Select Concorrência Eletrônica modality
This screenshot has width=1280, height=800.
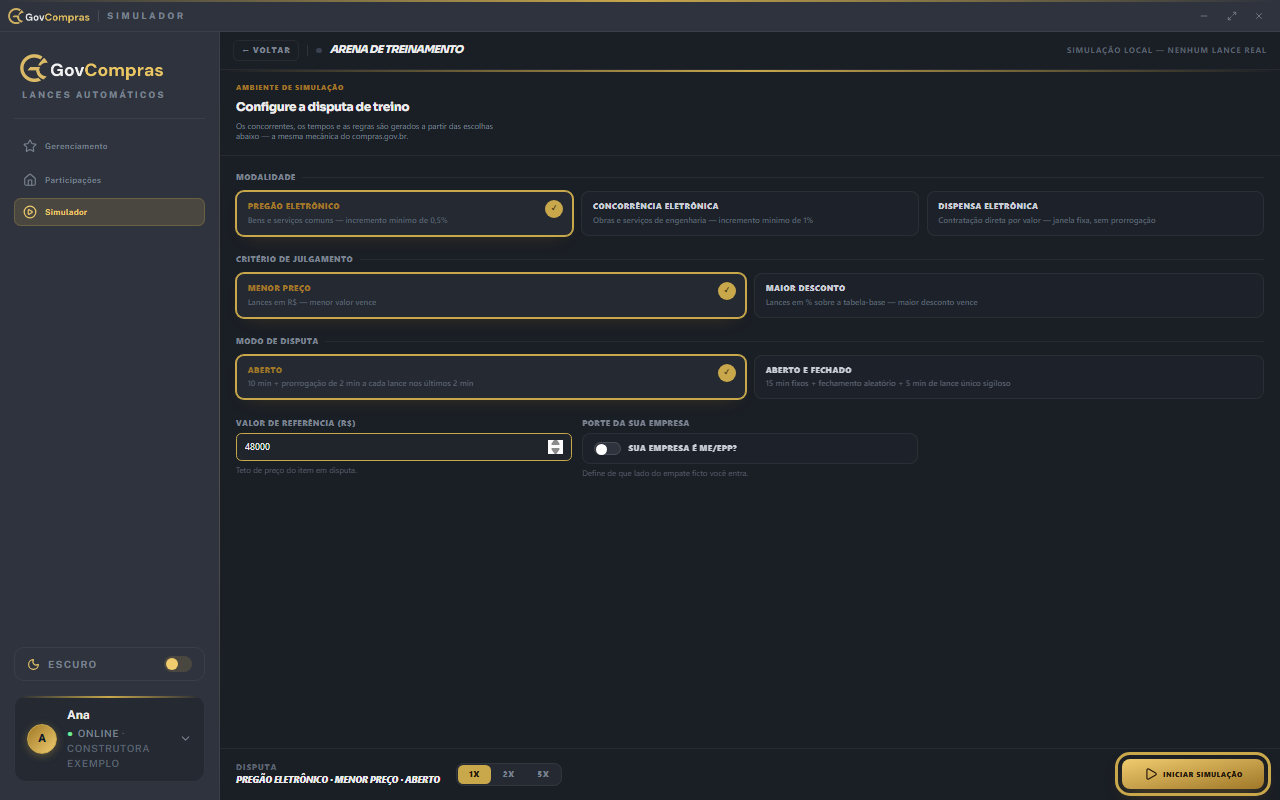tap(750, 213)
